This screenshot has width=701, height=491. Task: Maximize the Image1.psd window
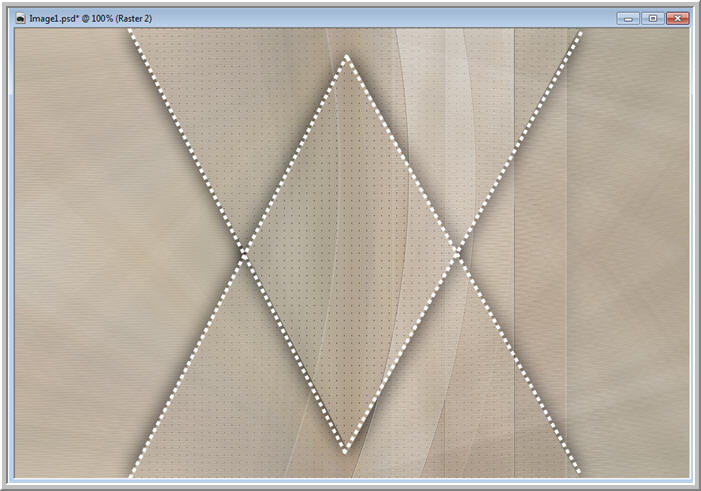coord(653,18)
